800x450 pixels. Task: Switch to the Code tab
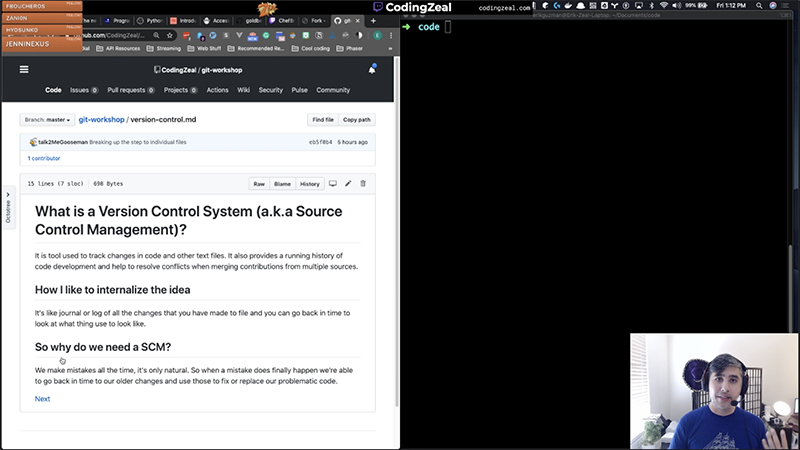point(53,90)
